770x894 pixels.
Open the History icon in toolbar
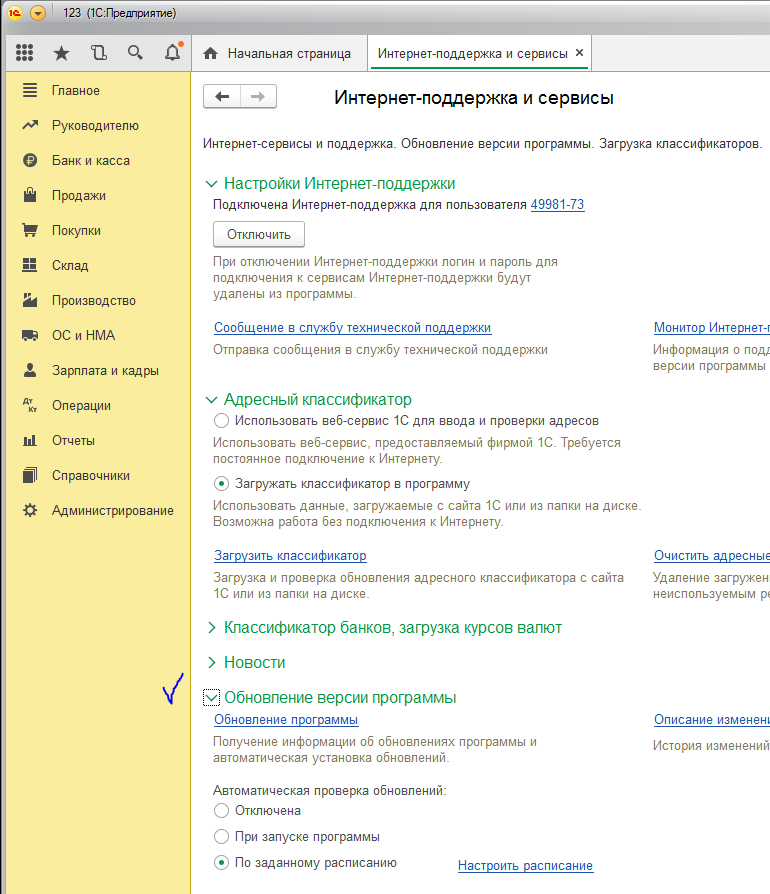point(99,53)
